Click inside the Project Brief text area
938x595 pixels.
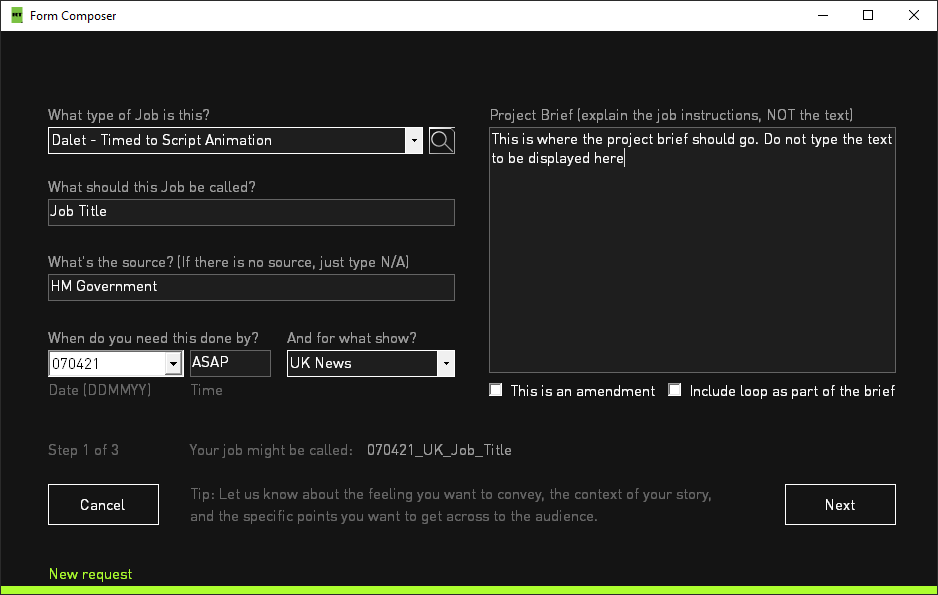click(692, 250)
